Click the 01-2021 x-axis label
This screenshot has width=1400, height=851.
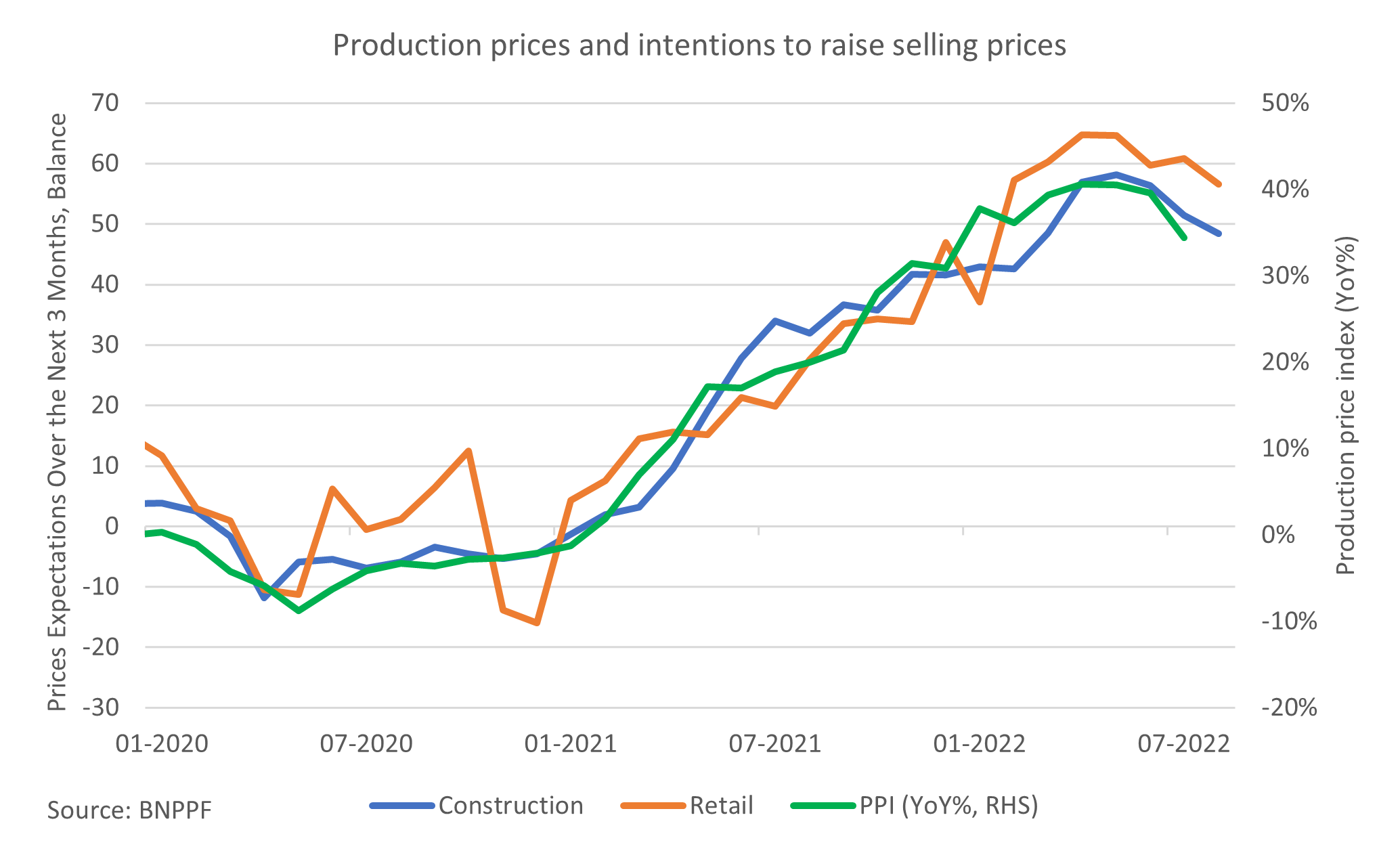point(571,744)
